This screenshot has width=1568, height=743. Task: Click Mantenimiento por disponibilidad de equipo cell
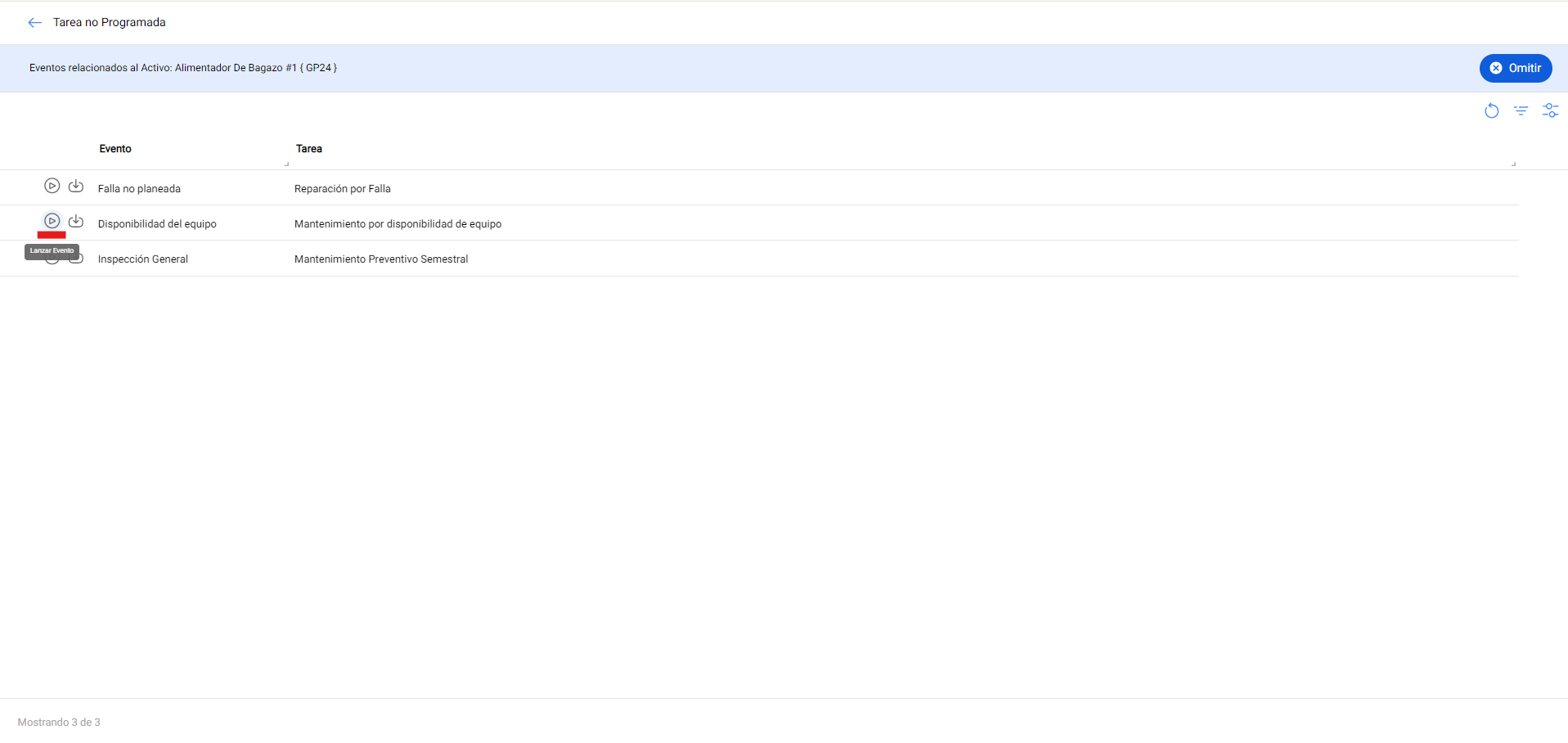coord(398,224)
